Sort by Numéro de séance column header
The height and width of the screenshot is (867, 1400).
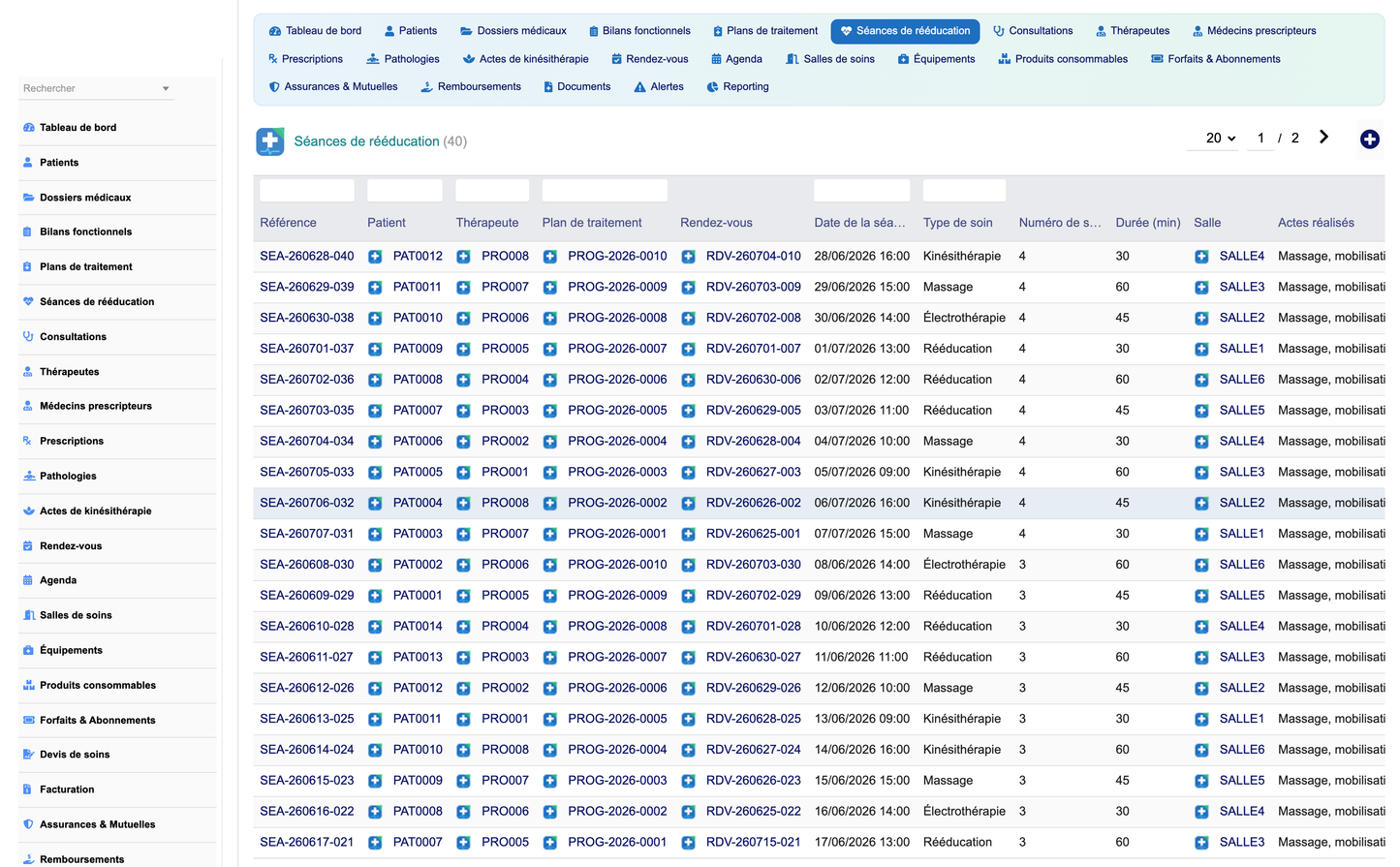[1060, 223]
